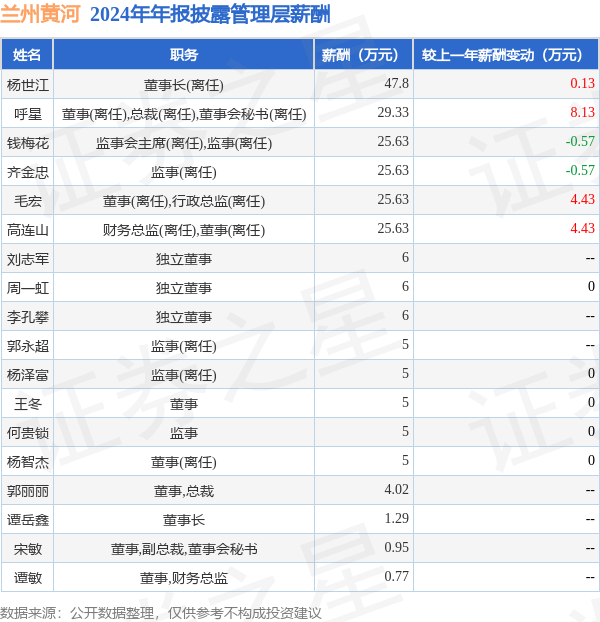
Task: Click the name 谭岳鑫
Action: click(x=28, y=520)
